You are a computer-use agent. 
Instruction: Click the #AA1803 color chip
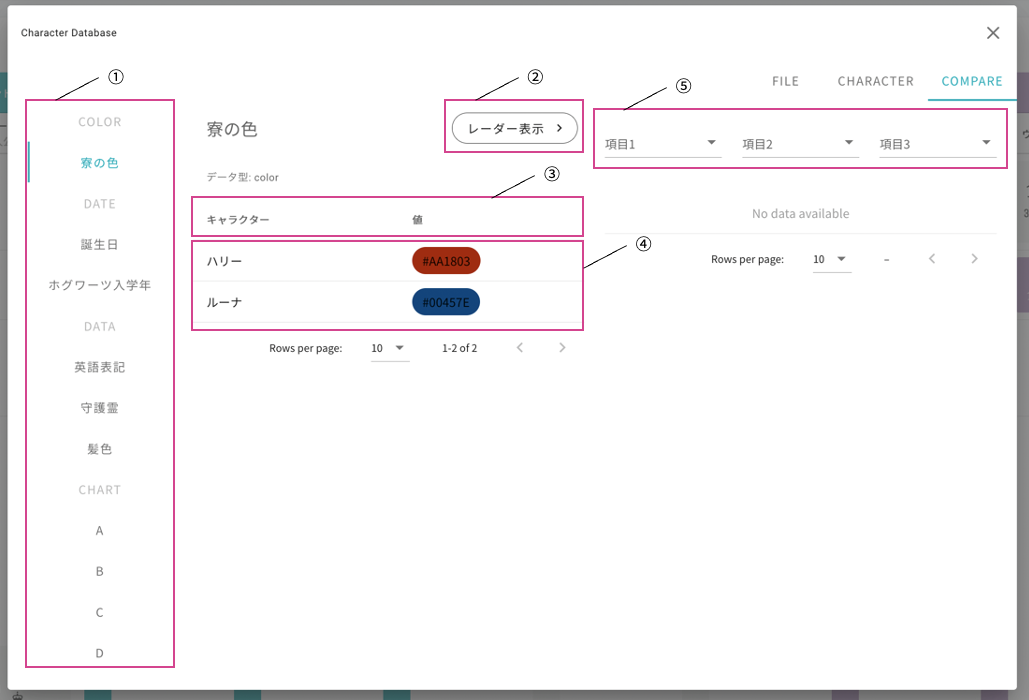[446, 261]
